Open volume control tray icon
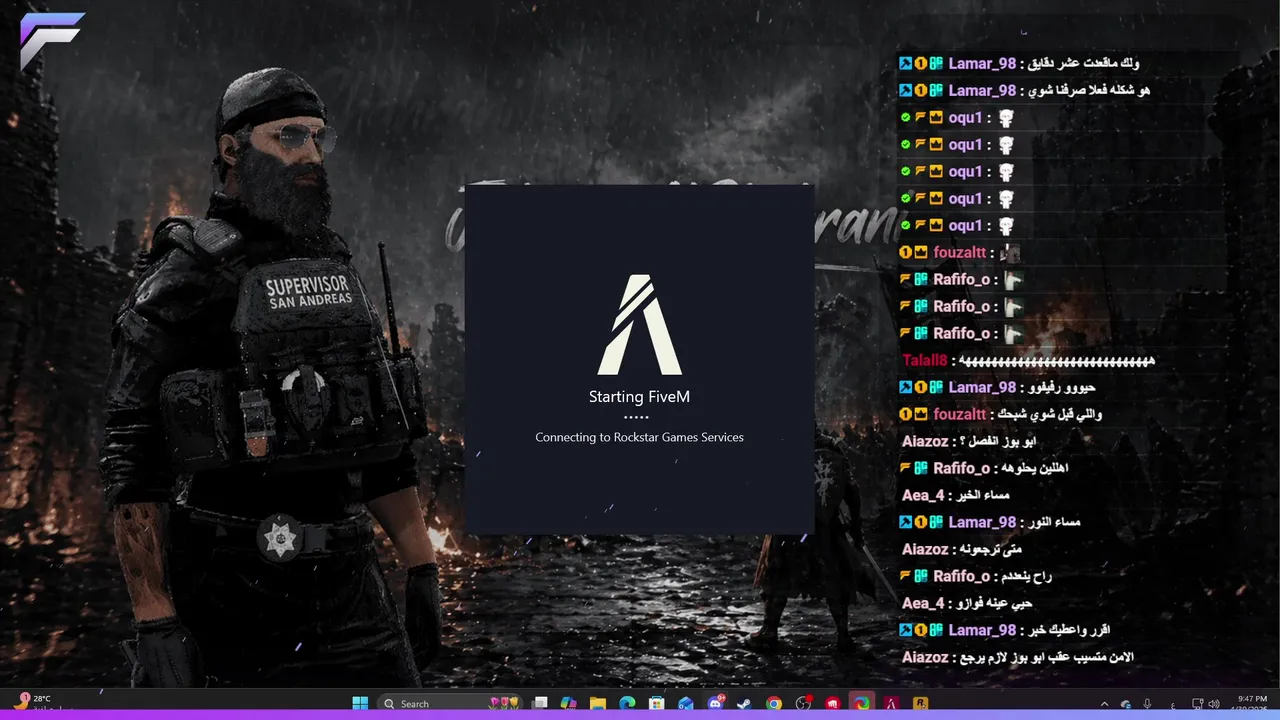Viewport: 1280px width, 720px height. (x=1214, y=704)
